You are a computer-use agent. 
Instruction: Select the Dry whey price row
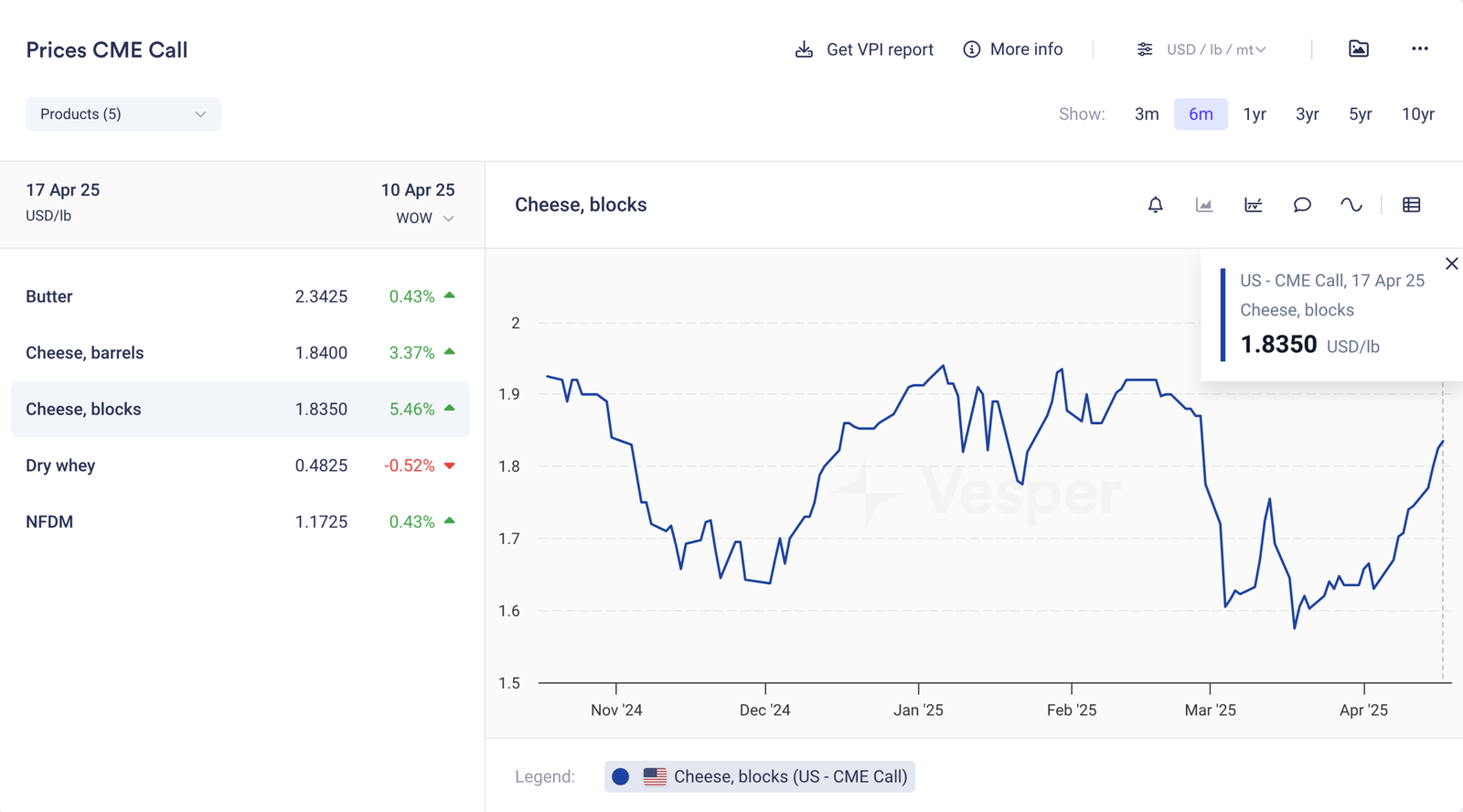click(x=240, y=465)
